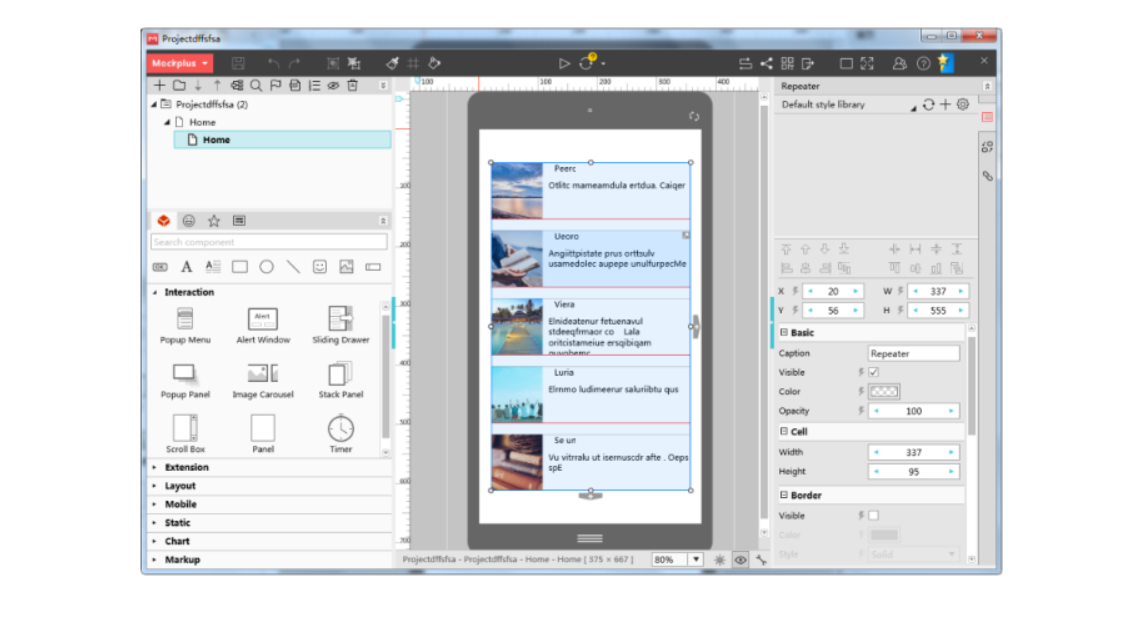Select the Popup Menu component
The image size is (1138, 628).
[x=185, y=325]
